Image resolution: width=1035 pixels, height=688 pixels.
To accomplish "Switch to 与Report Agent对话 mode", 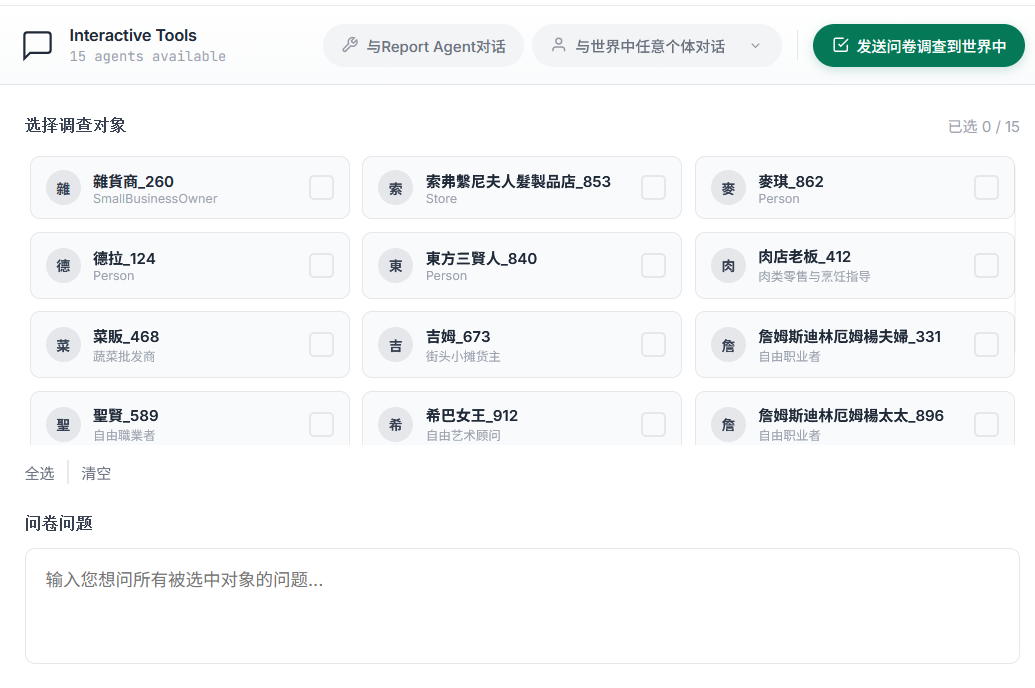I will (x=423, y=46).
